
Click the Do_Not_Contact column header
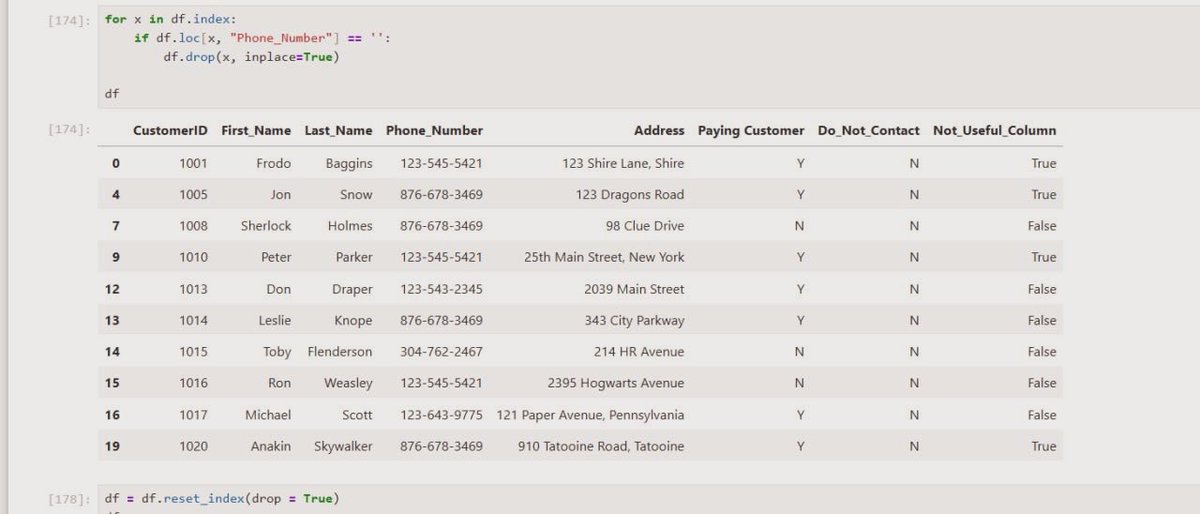click(868, 131)
